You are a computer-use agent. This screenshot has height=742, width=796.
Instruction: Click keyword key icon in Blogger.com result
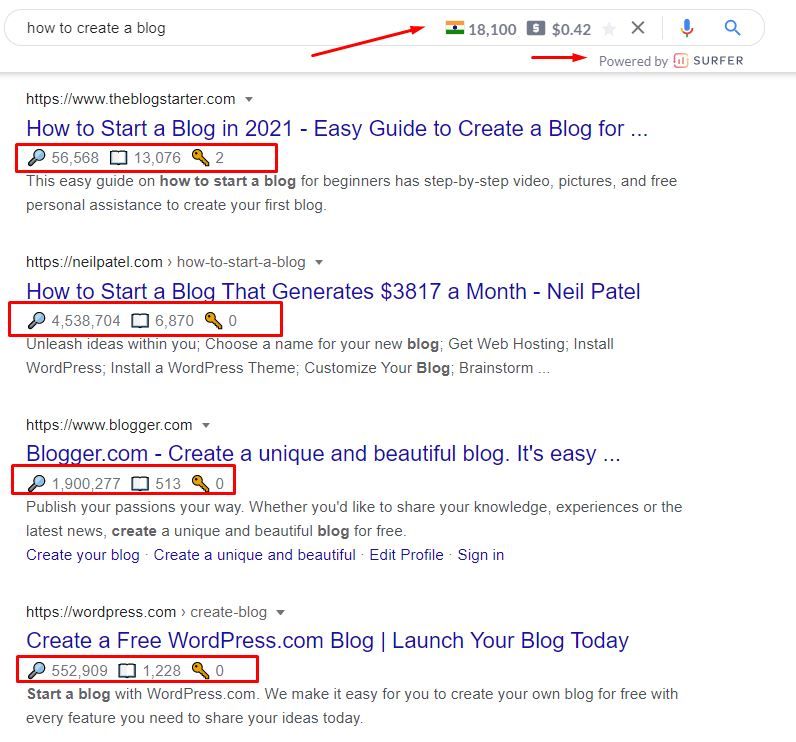coord(201,484)
